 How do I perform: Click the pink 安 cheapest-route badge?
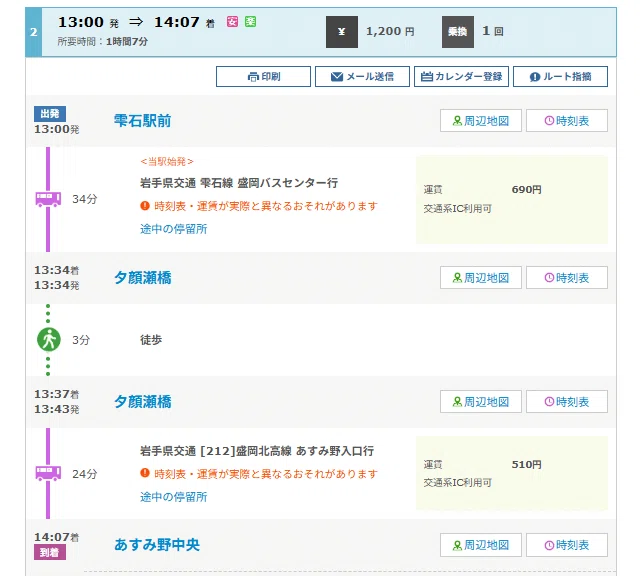tap(232, 22)
